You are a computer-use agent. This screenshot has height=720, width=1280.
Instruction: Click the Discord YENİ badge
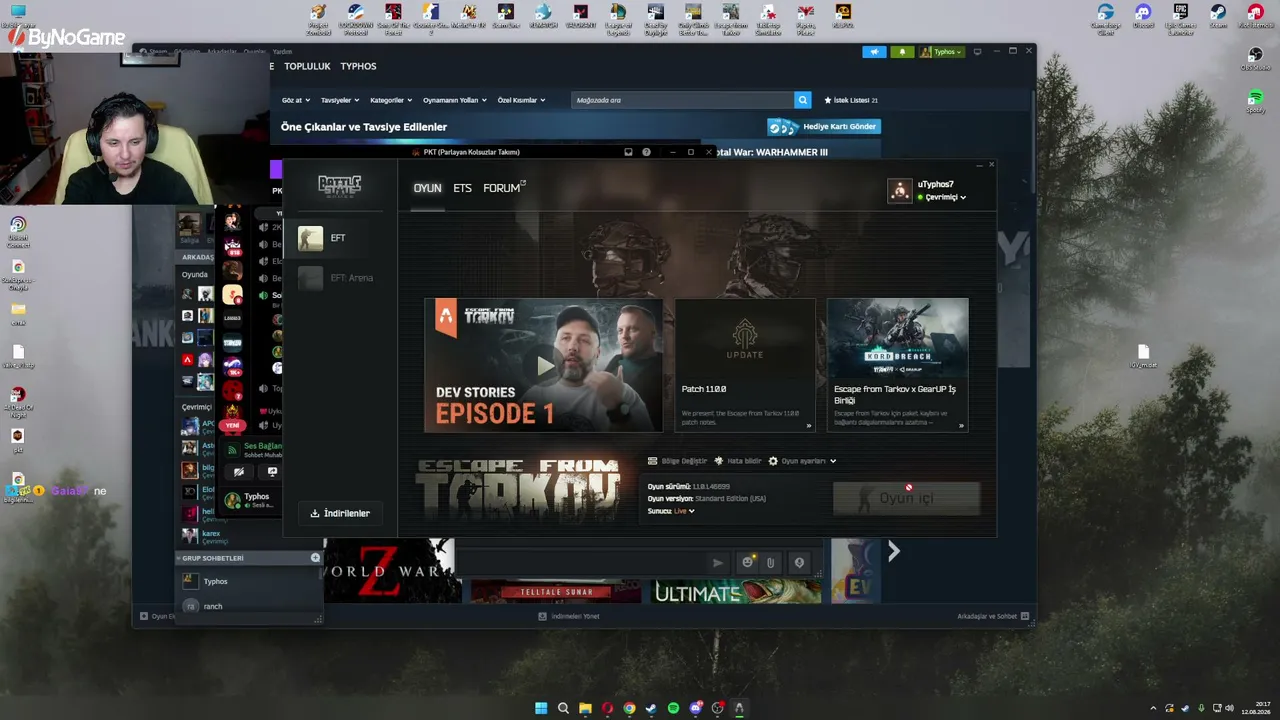[x=232, y=425]
